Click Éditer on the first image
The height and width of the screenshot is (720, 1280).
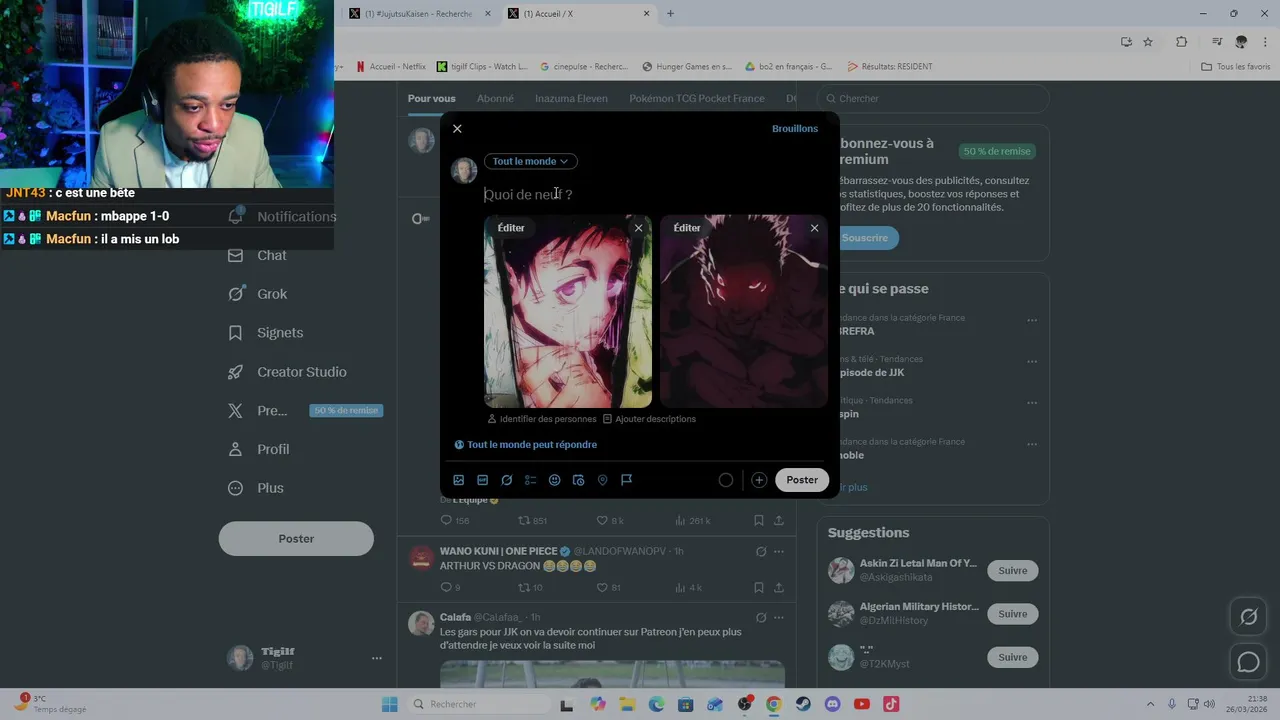[x=511, y=228]
